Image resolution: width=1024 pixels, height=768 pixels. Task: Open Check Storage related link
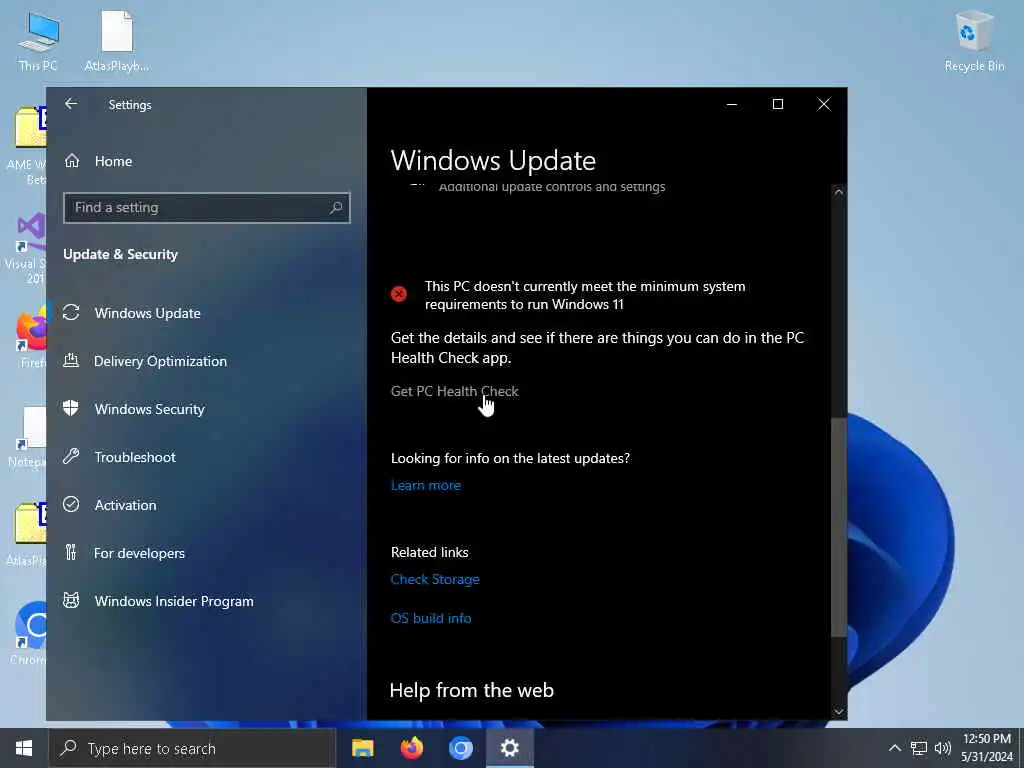435,579
